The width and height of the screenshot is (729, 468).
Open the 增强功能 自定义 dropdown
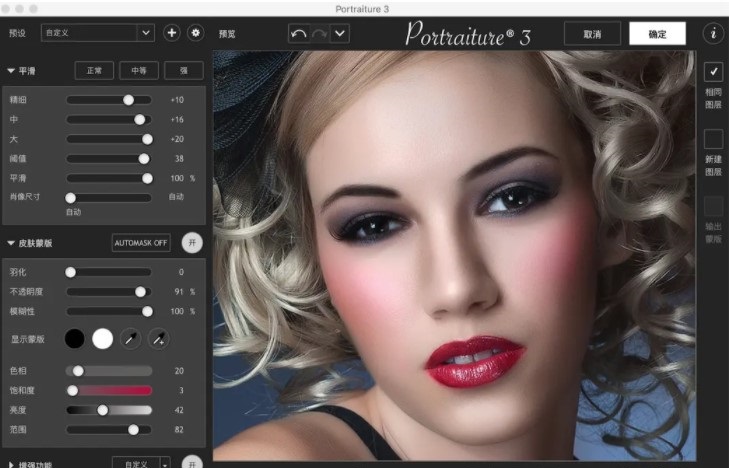(x=141, y=464)
